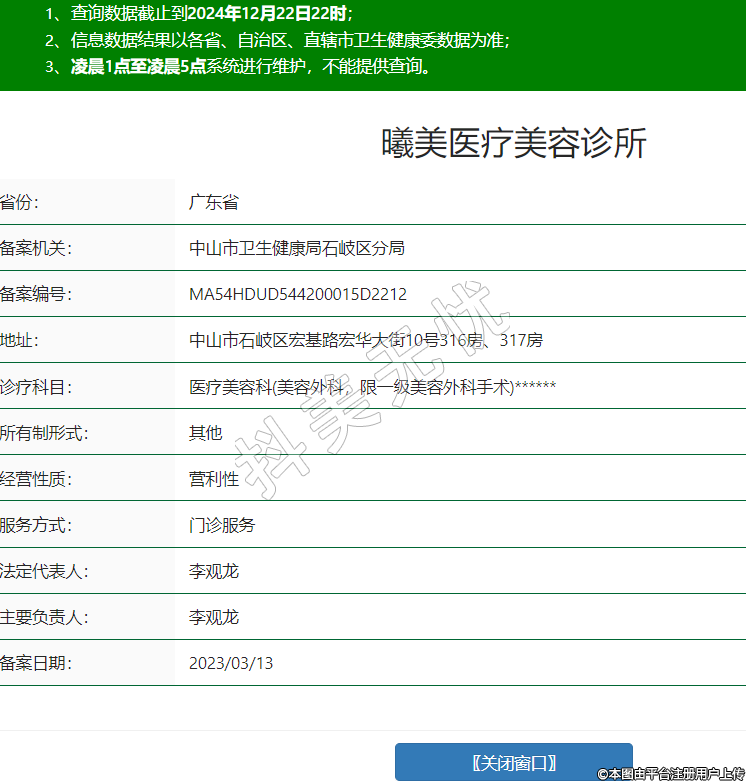Viewport: 746px width, 781px height.
Task: Click the service mode value 门诊服务
Action: pyautogui.click(x=222, y=525)
